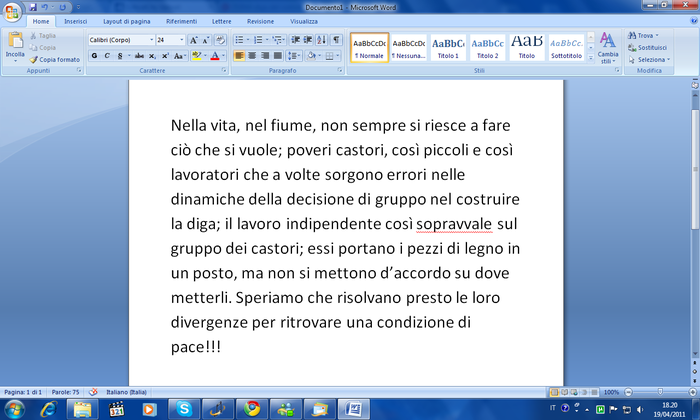Apply the Sottotitolo style
The width and height of the screenshot is (700, 420).
pos(566,47)
